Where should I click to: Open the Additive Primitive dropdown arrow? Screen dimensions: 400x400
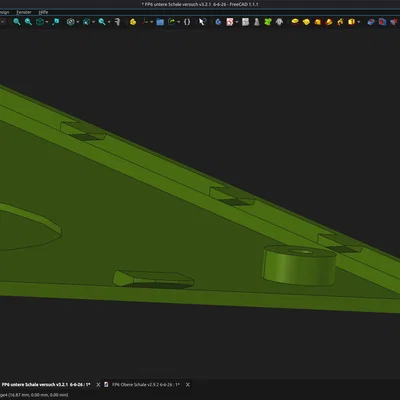pos(359,22)
